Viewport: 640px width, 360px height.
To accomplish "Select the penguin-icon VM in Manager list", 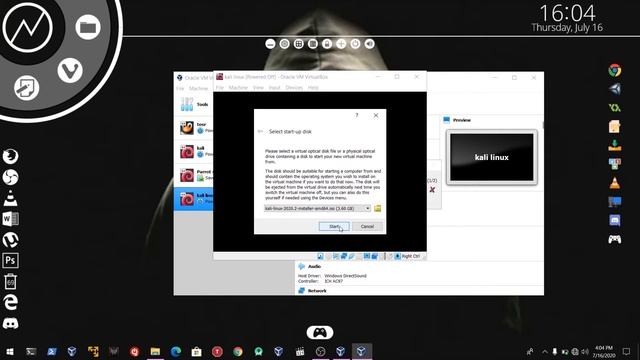I will [194, 128].
